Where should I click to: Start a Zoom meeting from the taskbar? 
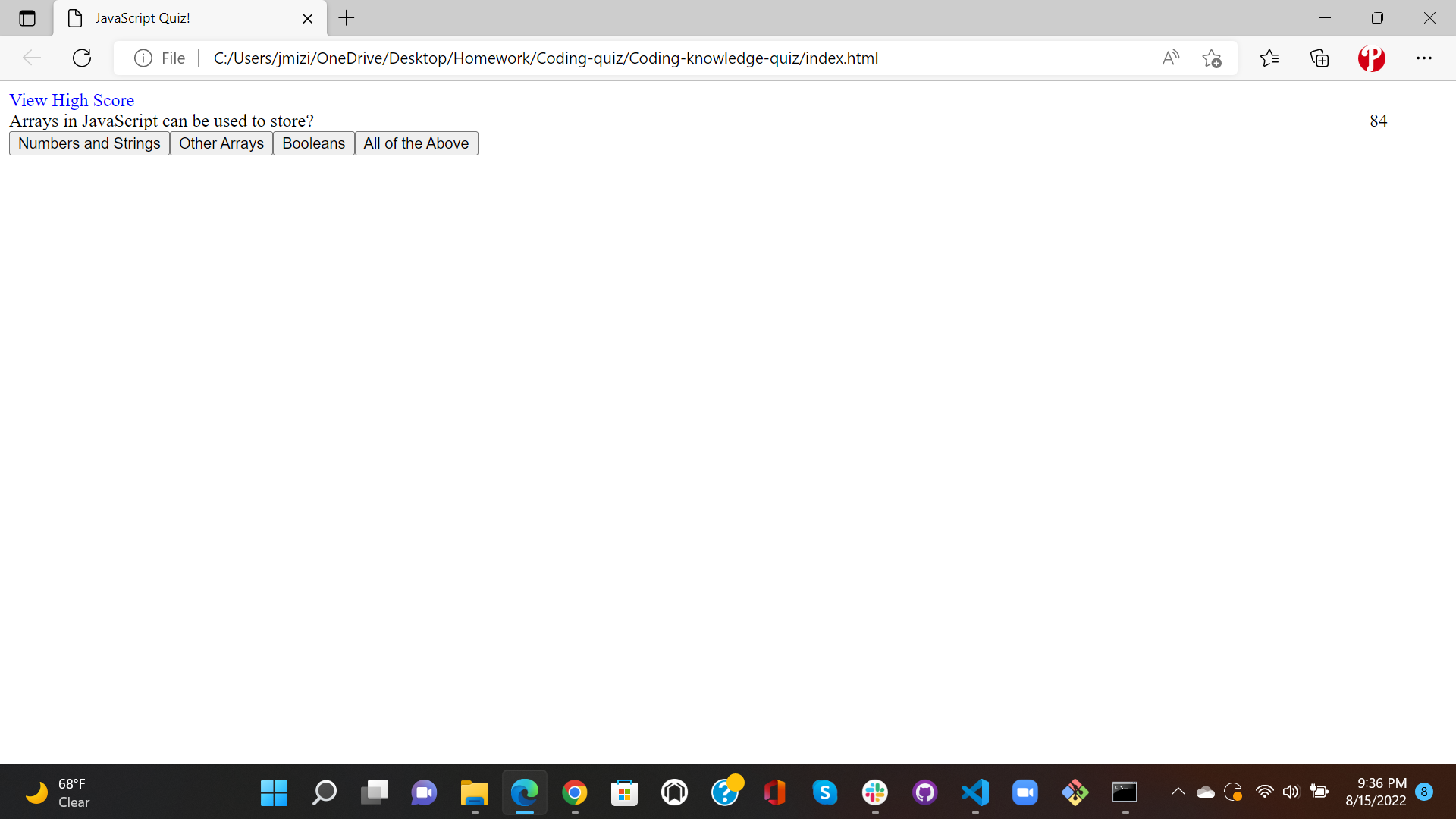click(x=1025, y=792)
